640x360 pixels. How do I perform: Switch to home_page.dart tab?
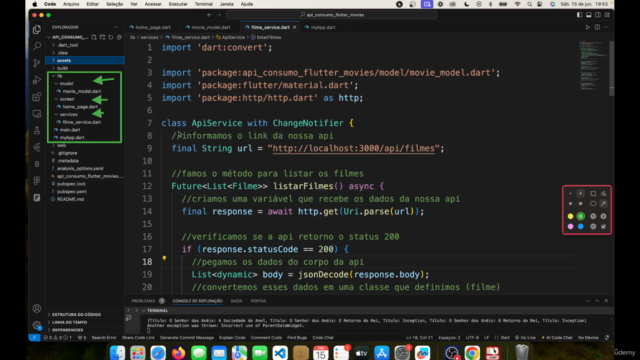click(153, 27)
